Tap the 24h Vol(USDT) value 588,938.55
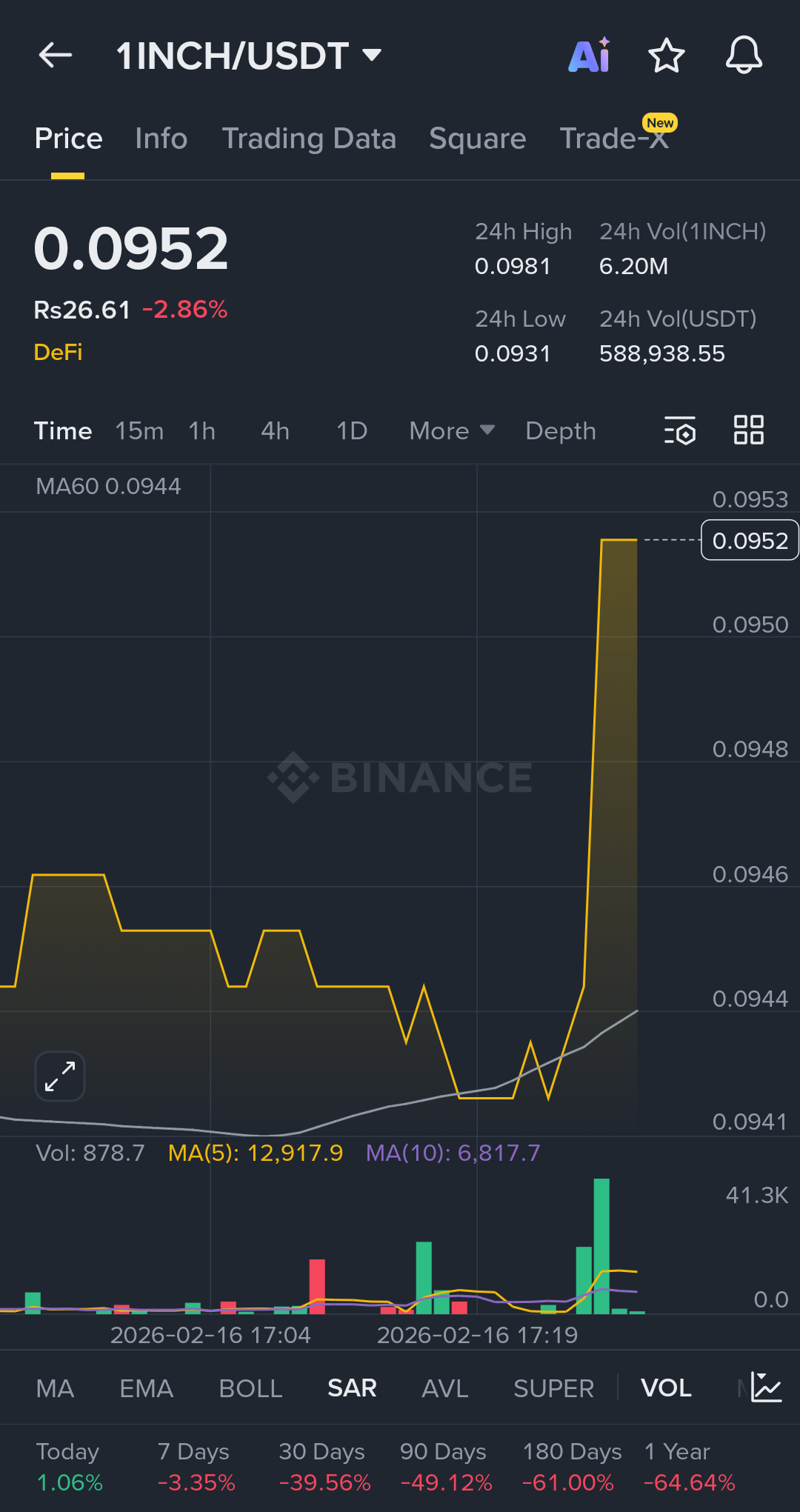The height and width of the screenshot is (1512, 800). 661,353
